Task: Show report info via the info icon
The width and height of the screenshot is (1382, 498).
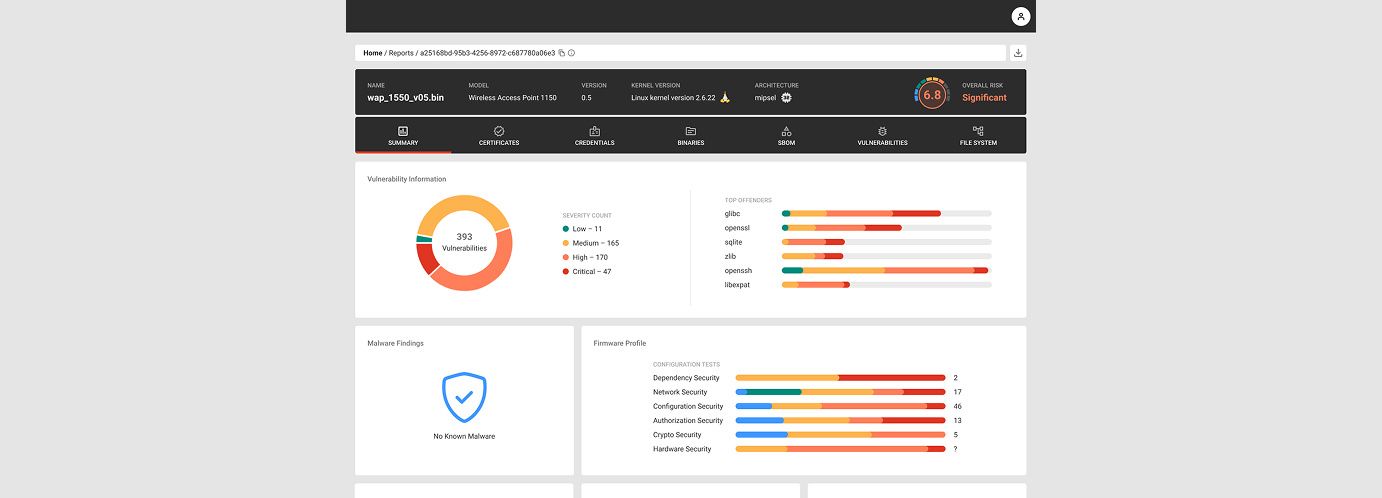Action: click(x=572, y=53)
